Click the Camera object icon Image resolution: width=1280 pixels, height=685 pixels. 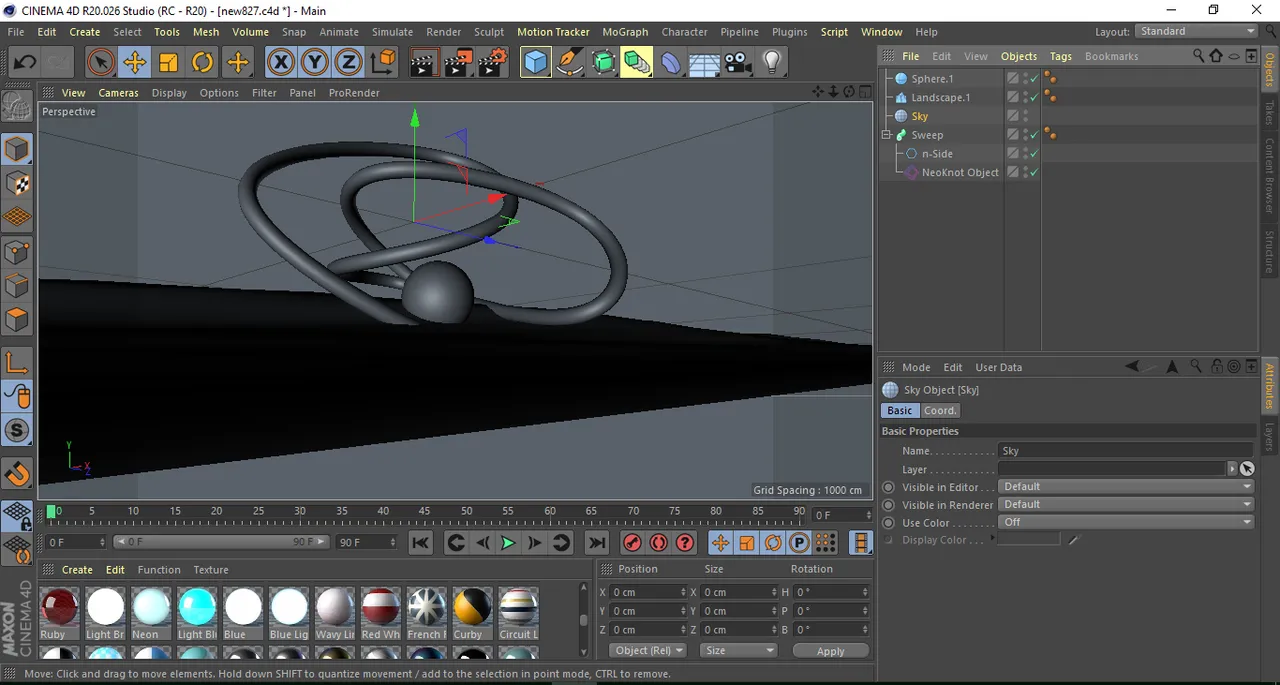click(x=738, y=63)
